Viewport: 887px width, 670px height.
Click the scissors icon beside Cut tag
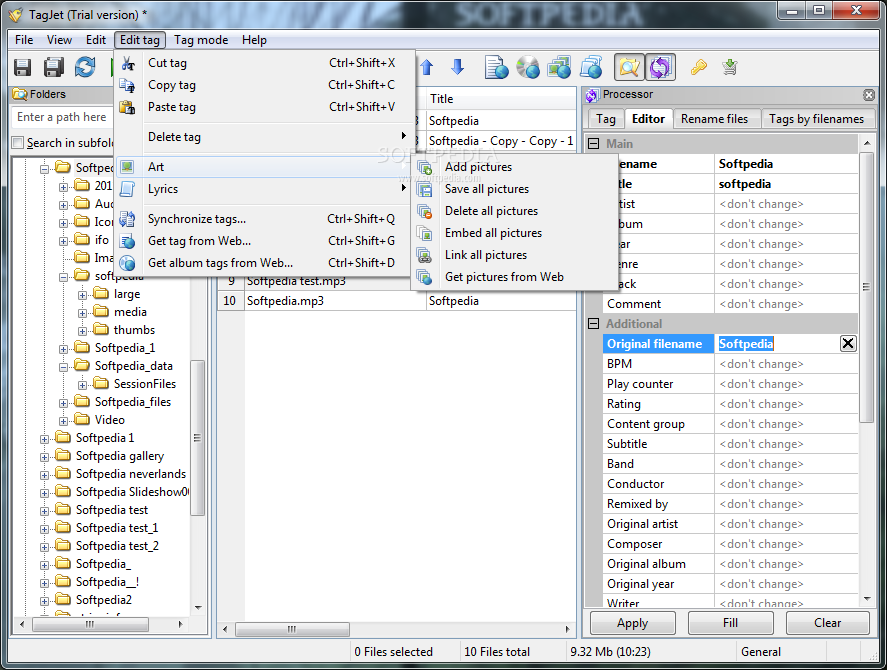pos(128,63)
